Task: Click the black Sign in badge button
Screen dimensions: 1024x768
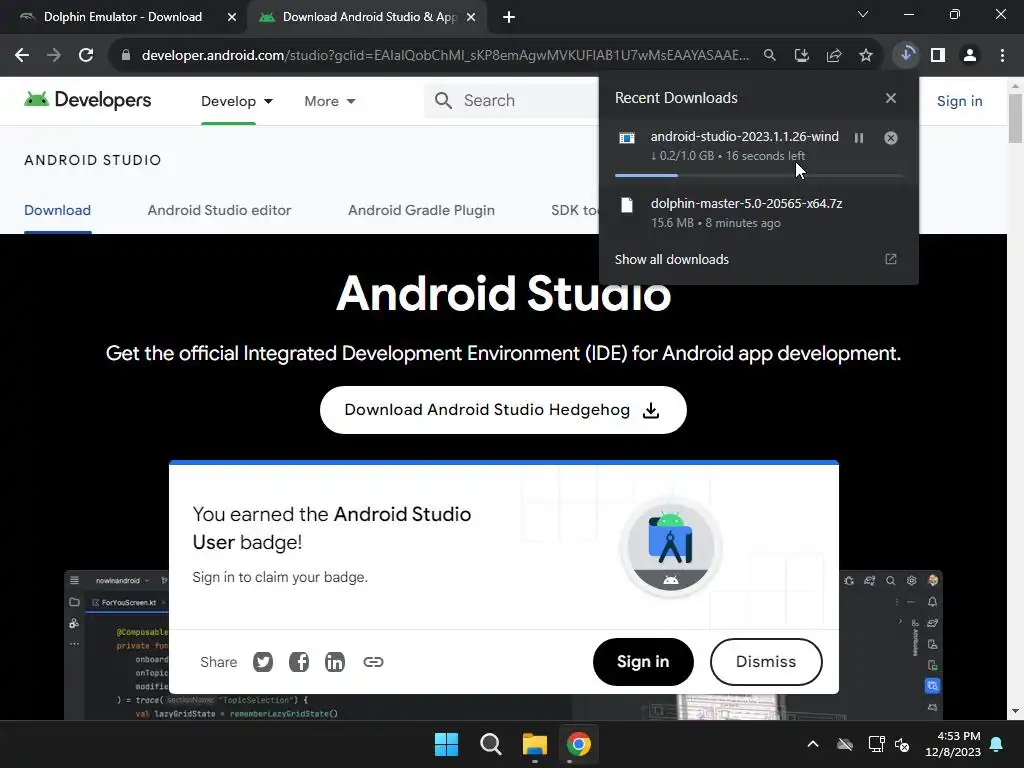Action: click(643, 662)
